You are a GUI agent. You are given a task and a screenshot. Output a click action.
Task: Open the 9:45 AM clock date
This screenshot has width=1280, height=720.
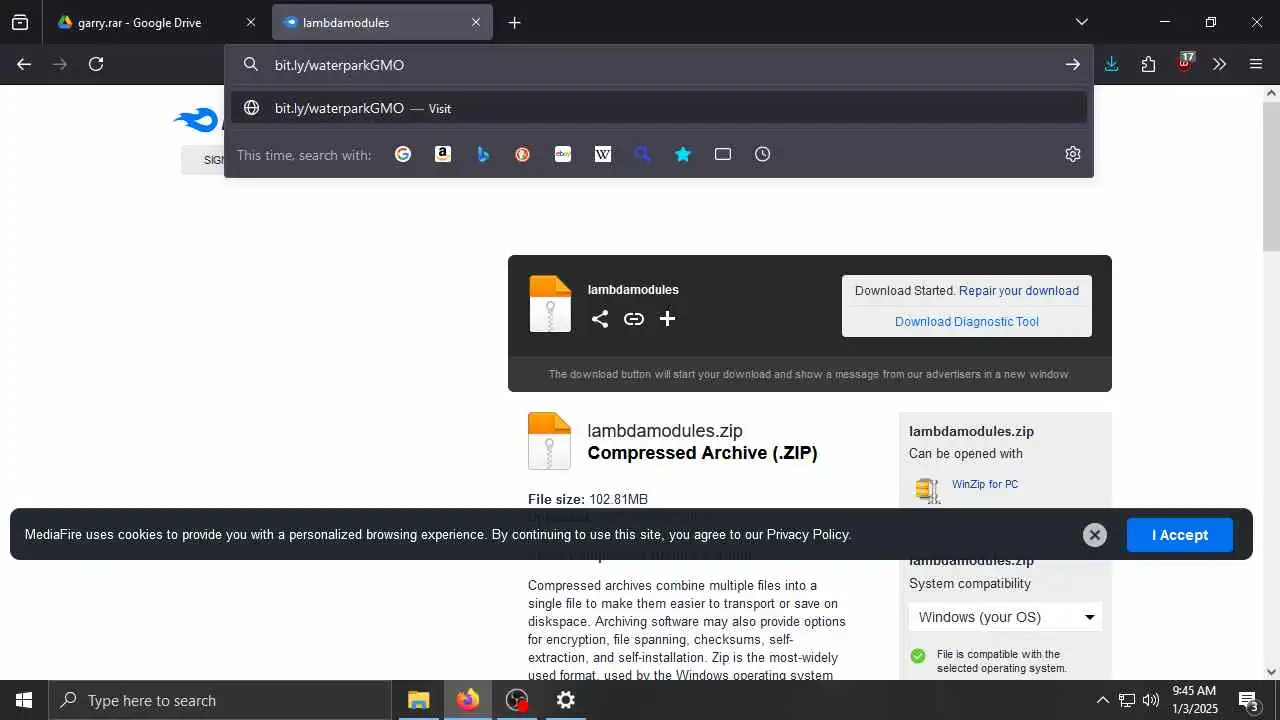1194,700
